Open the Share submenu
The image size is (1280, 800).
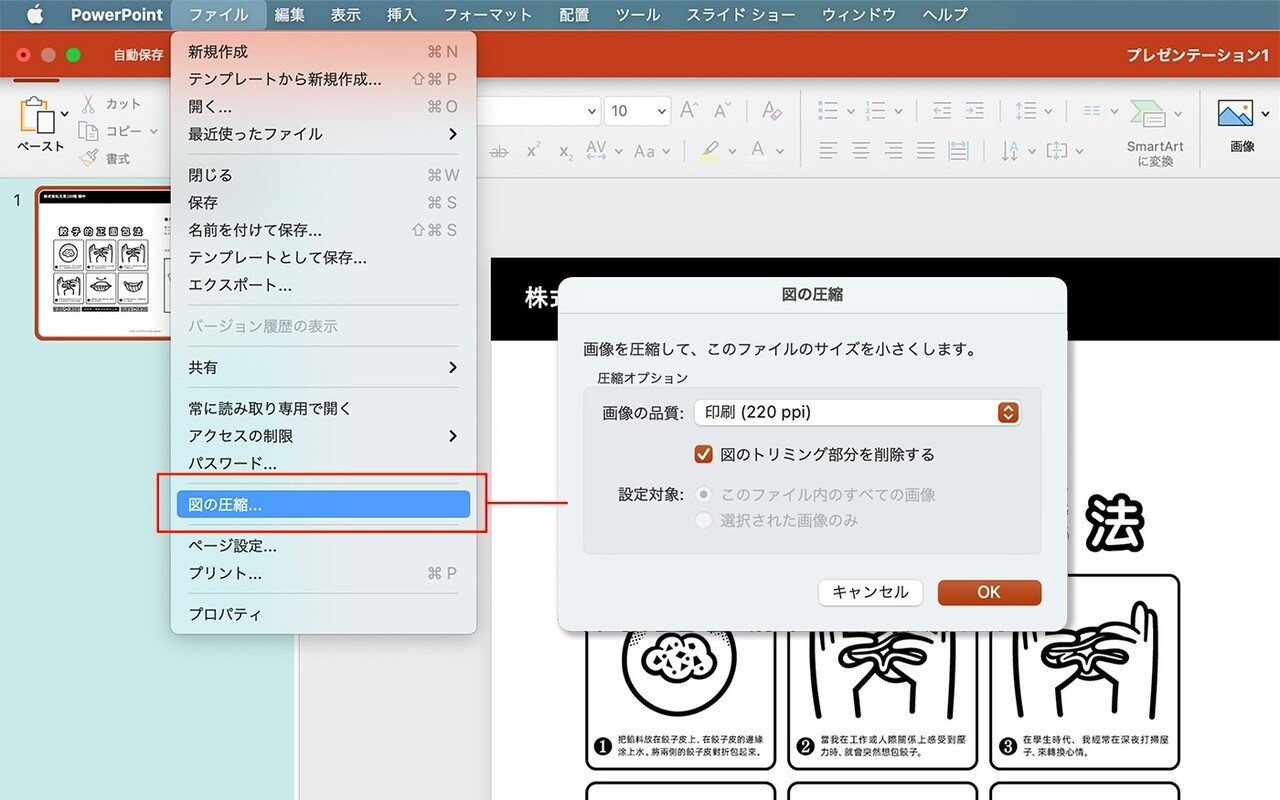pos(323,367)
